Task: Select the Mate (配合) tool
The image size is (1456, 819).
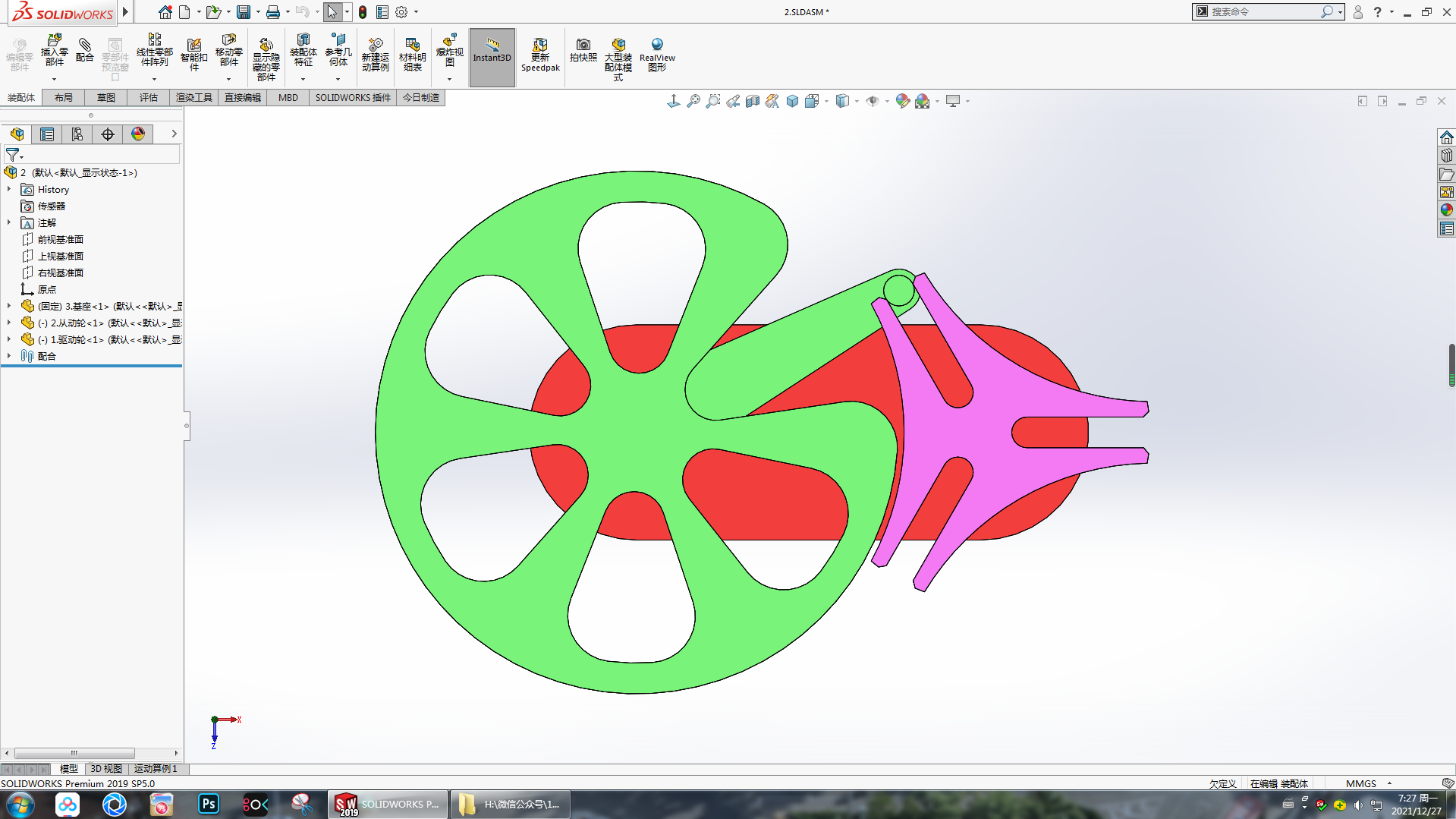Action: click(85, 50)
